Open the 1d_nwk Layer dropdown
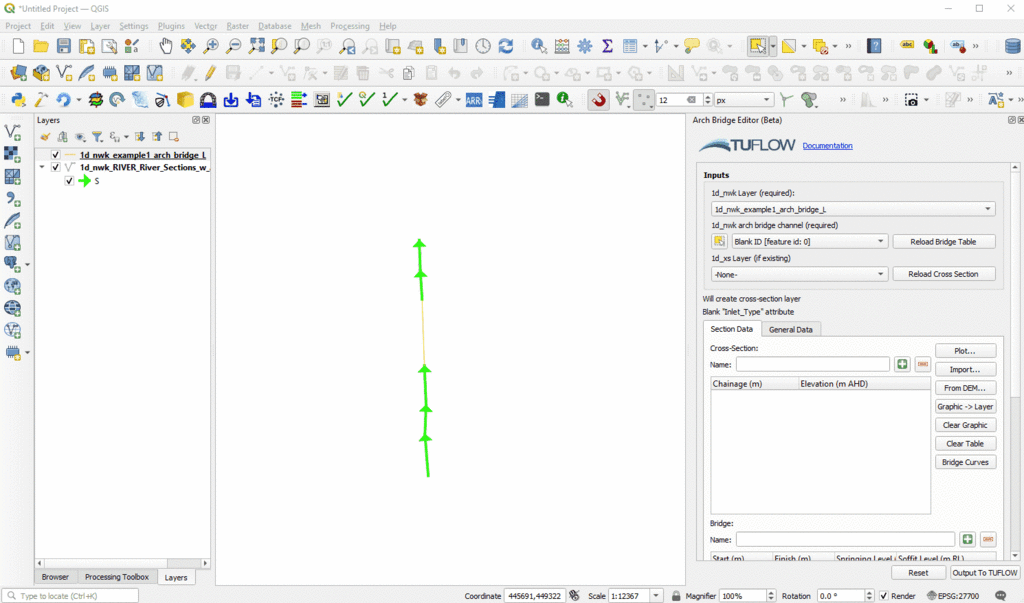The height and width of the screenshot is (603, 1024). (852, 209)
